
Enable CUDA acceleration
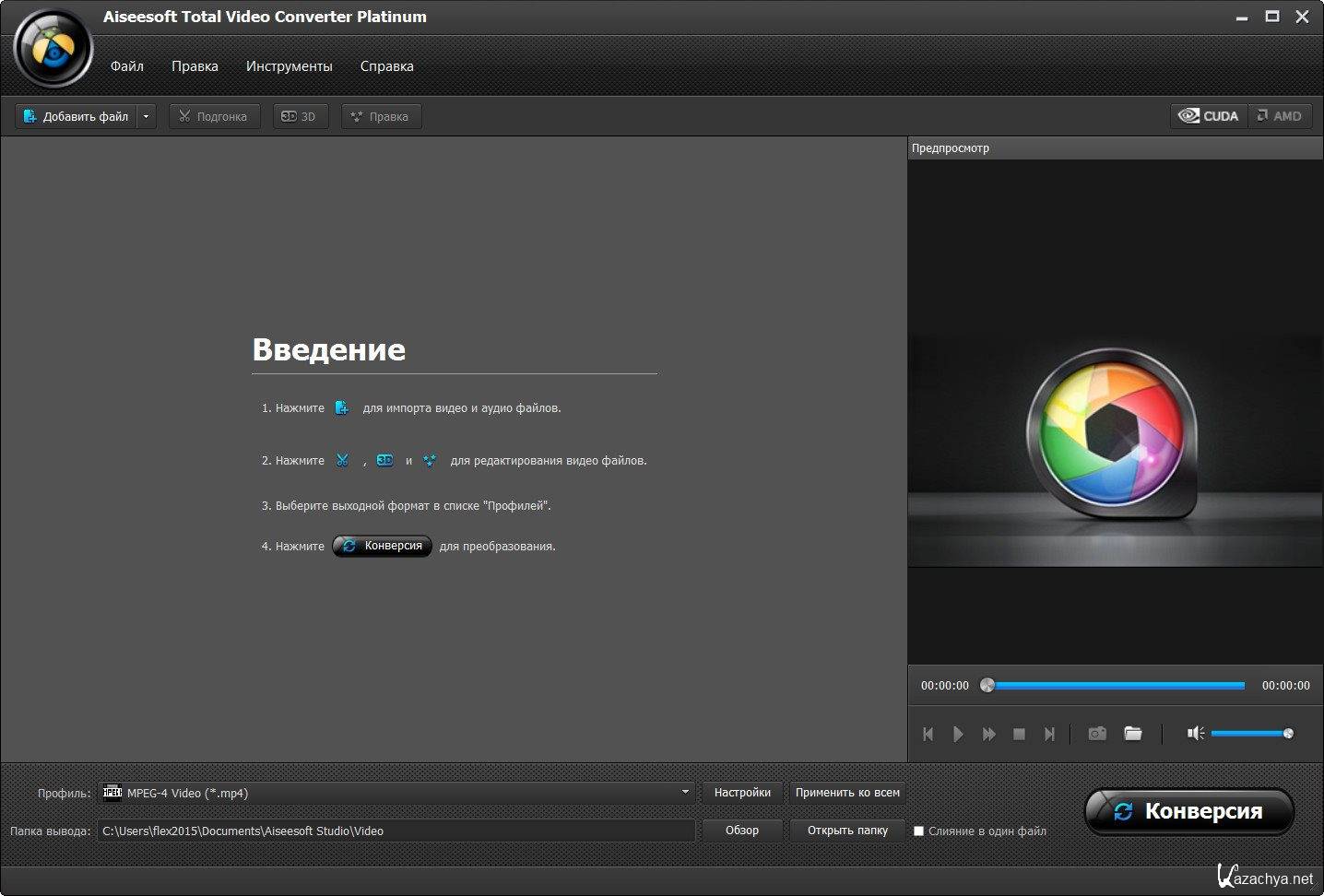pyautogui.click(x=1209, y=116)
